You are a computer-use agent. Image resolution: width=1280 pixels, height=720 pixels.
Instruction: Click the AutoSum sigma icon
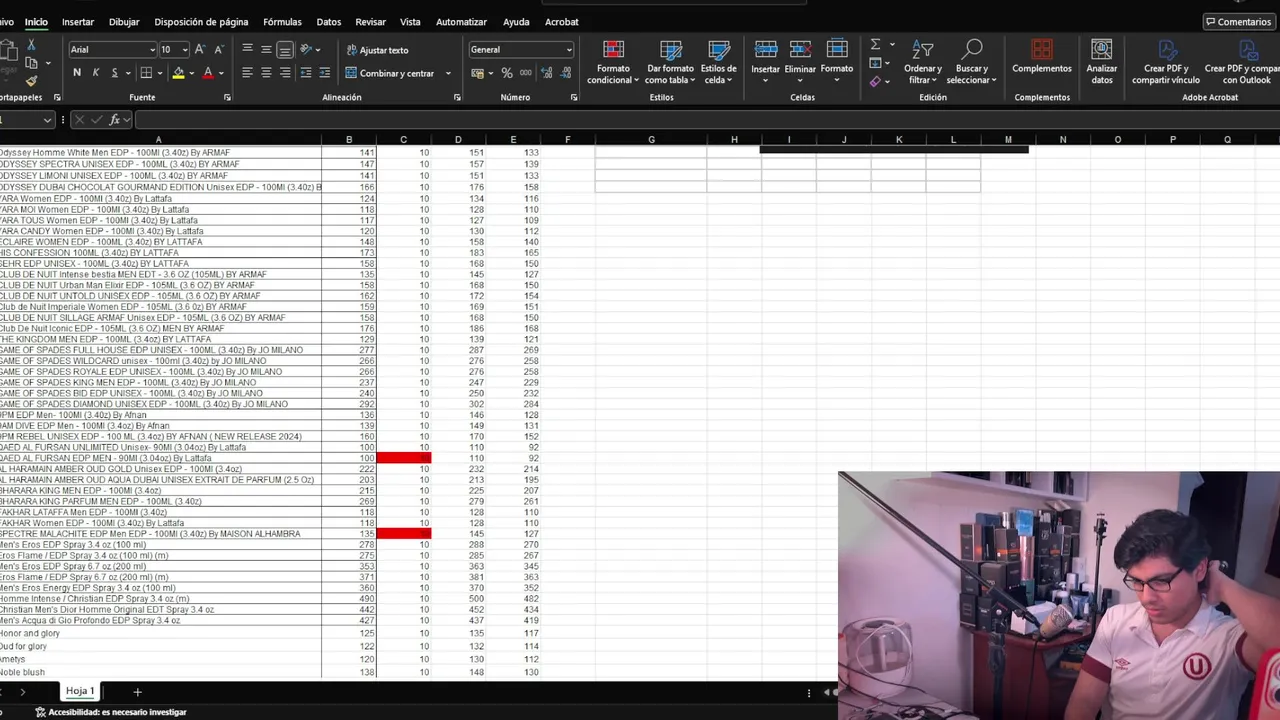[875, 45]
